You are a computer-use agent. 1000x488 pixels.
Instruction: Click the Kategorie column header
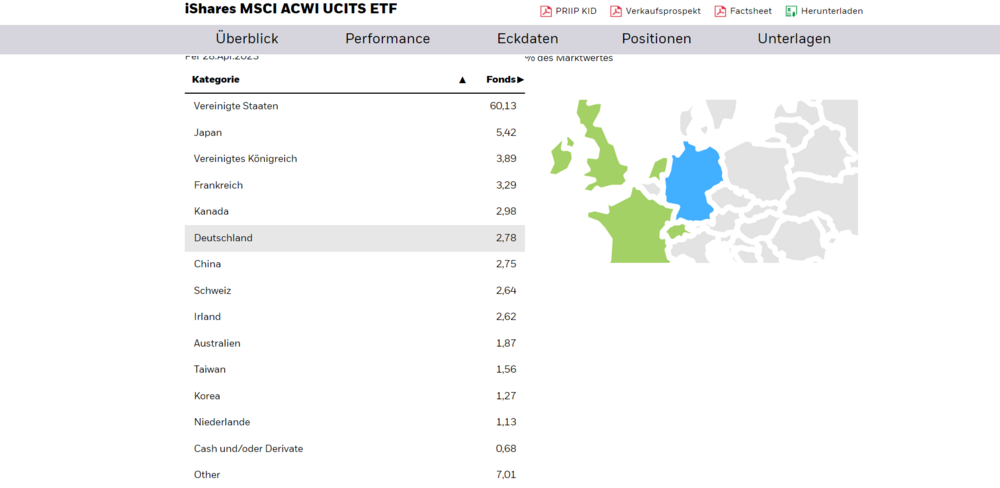pyautogui.click(x=216, y=80)
